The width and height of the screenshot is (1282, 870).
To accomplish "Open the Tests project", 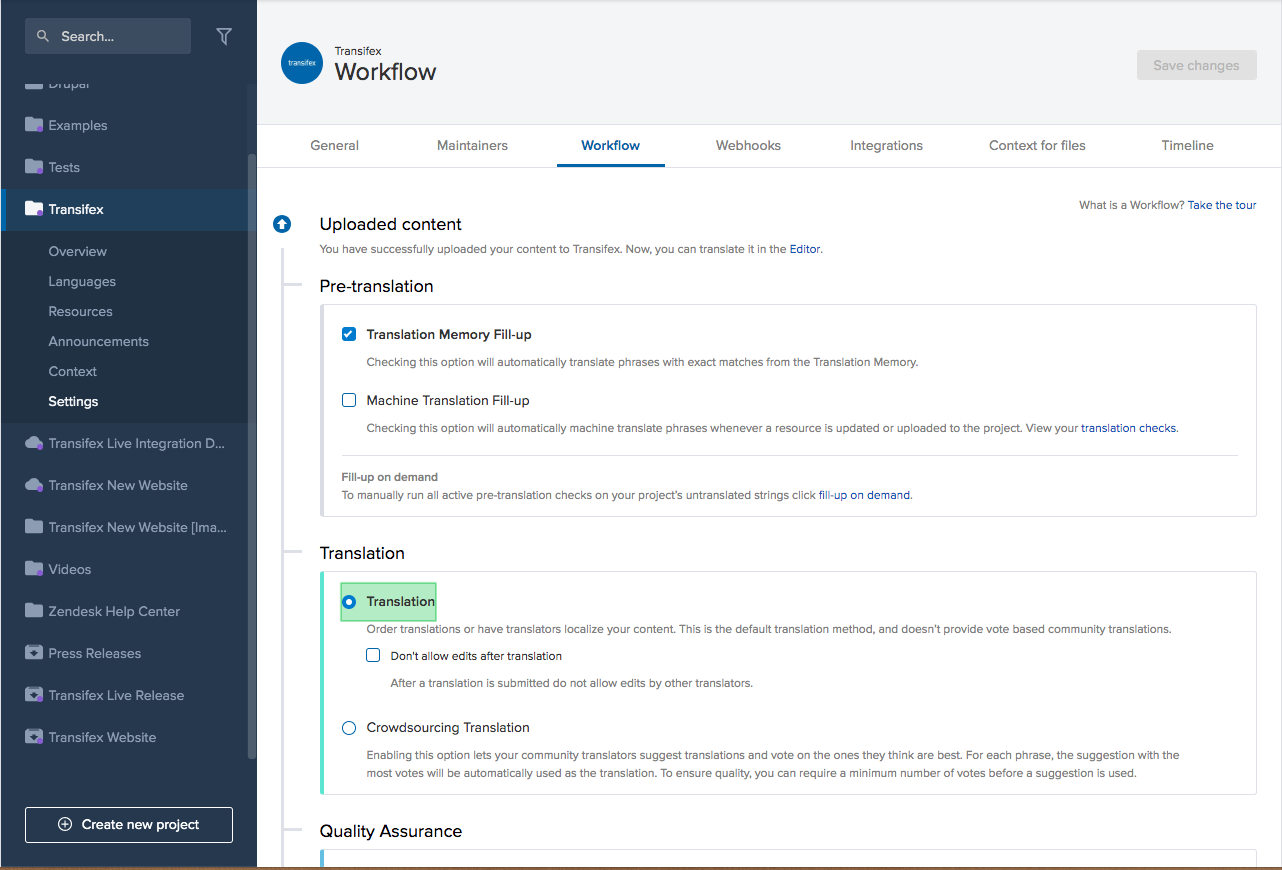I will coord(64,167).
